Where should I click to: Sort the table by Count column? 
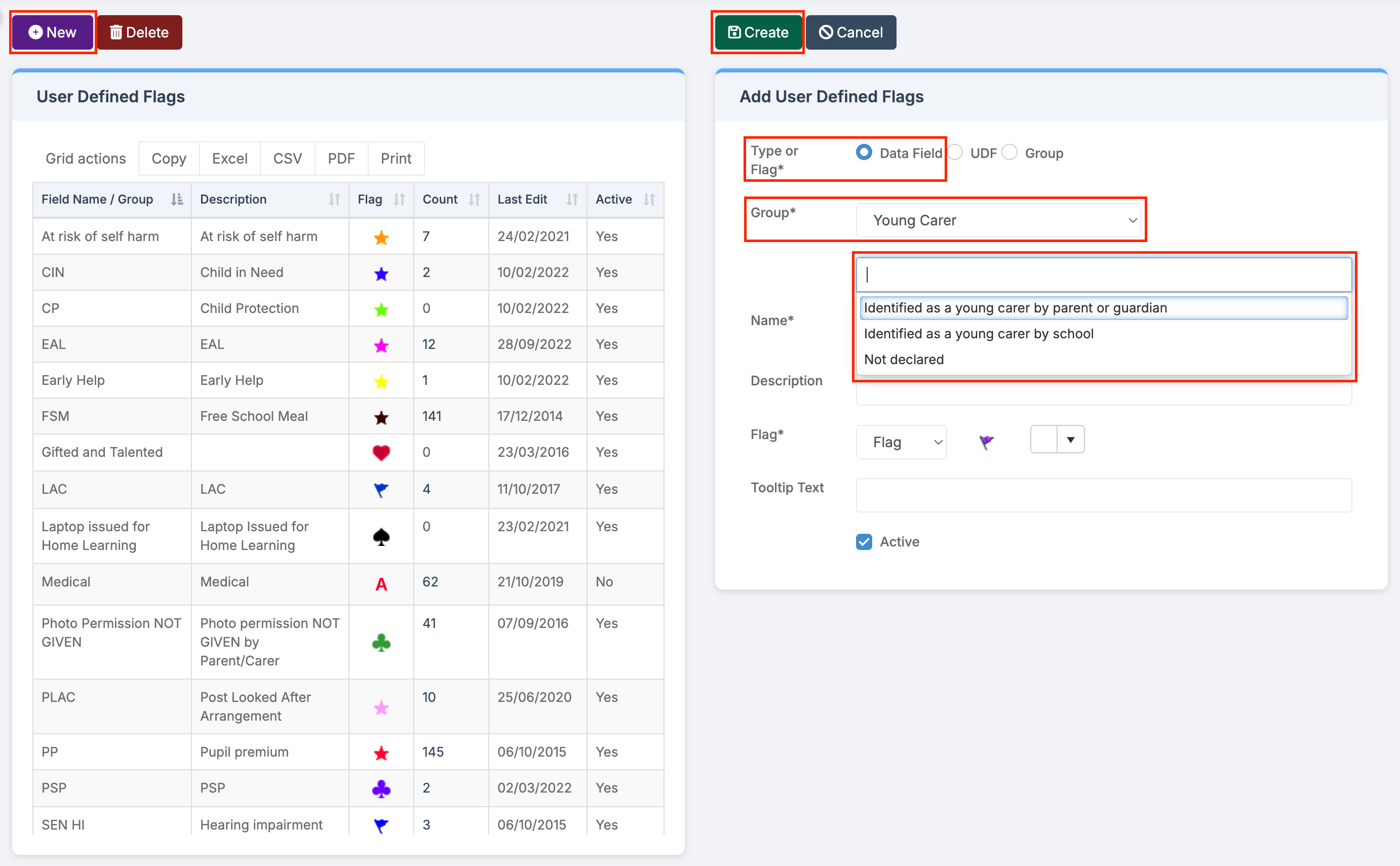[451, 200]
